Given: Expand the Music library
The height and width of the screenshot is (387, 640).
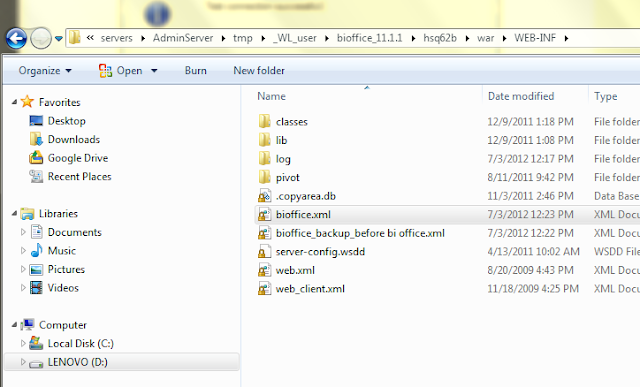Looking at the screenshot, I should click(23, 250).
